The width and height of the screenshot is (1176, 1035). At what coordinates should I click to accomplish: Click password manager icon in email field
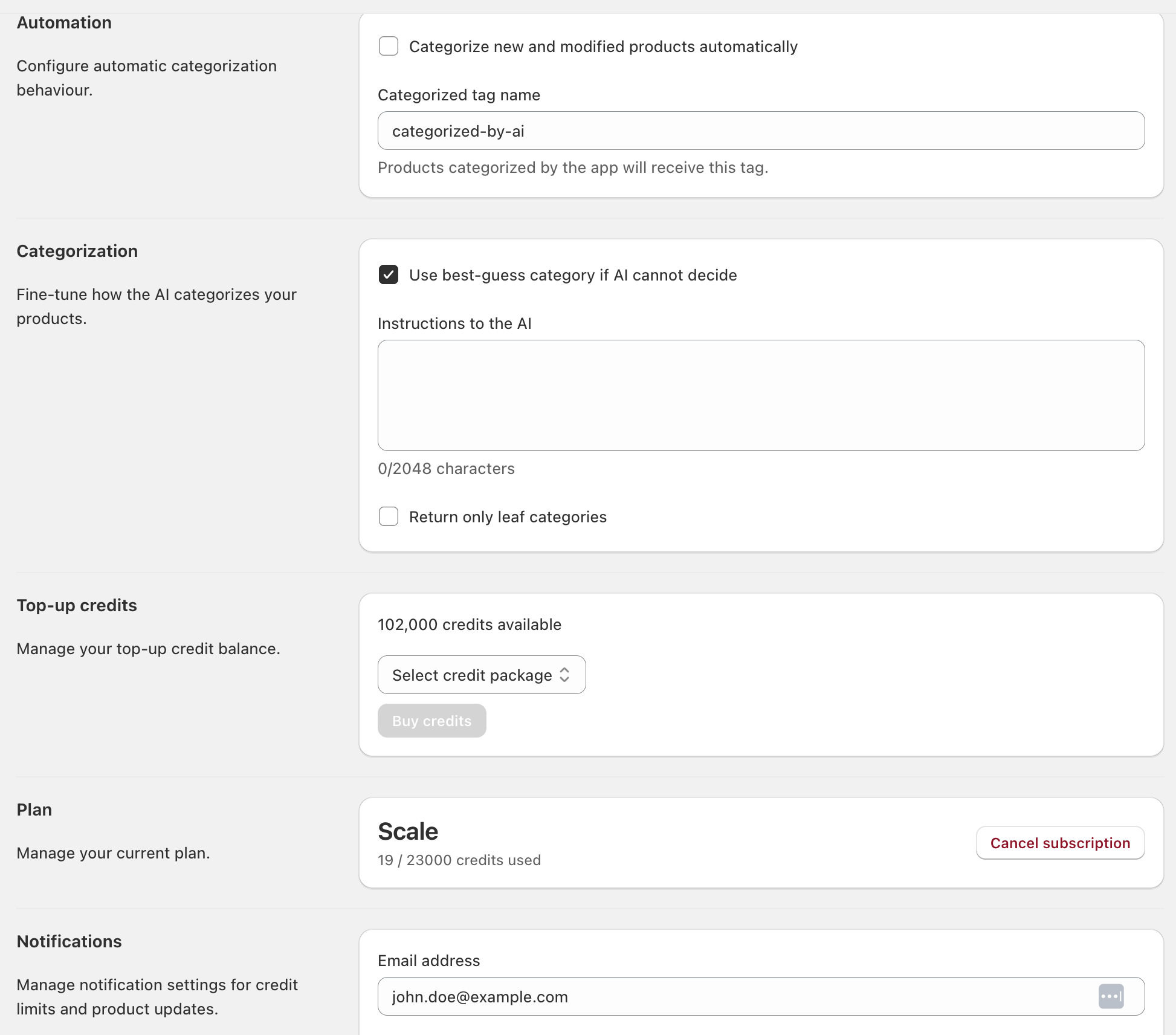click(x=1111, y=996)
